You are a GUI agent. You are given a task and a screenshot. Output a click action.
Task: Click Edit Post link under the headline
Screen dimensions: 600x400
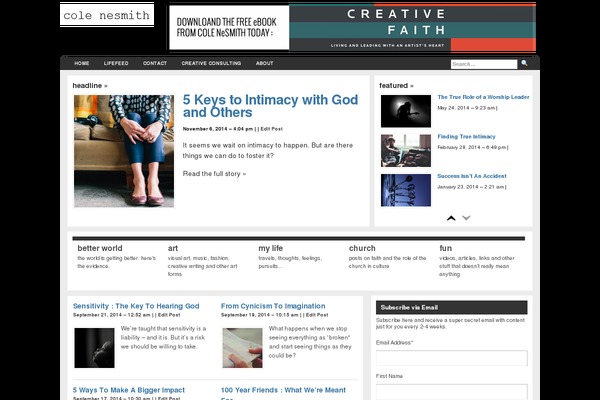(272, 129)
